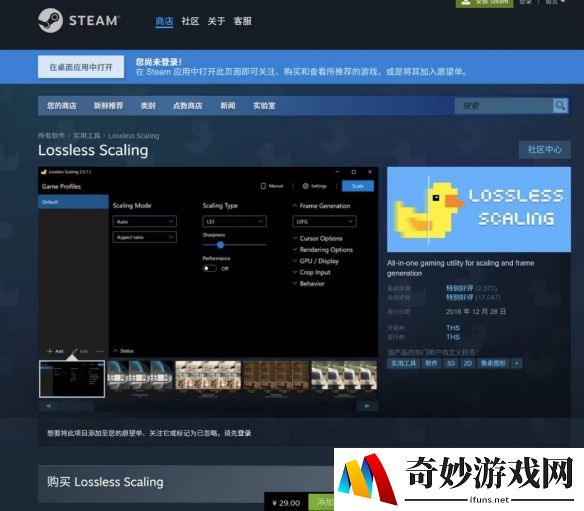Image resolution: width=584 pixels, height=511 pixels.
Task: Open the 社区 top menu
Action: coord(190,21)
